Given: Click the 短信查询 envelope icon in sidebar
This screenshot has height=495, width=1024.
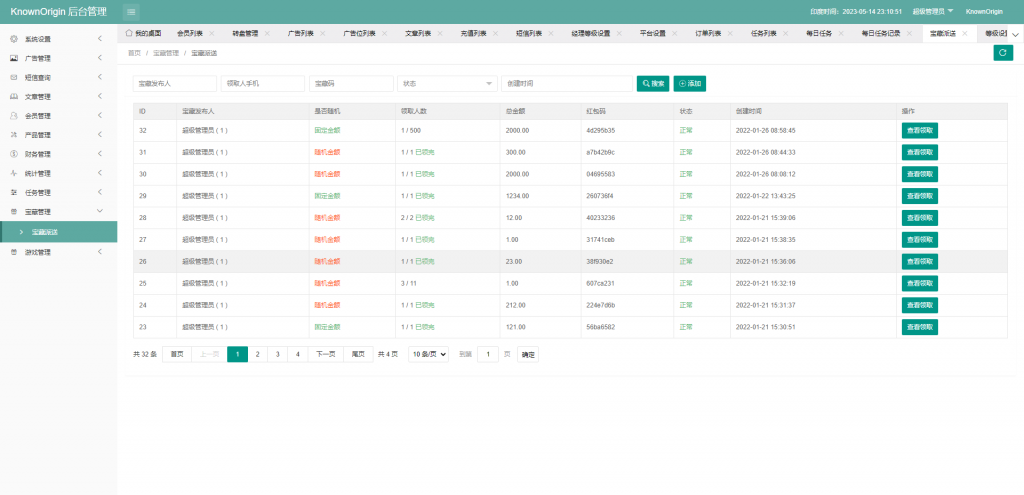Looking at the screenshot, I should (x=13, y=77).
